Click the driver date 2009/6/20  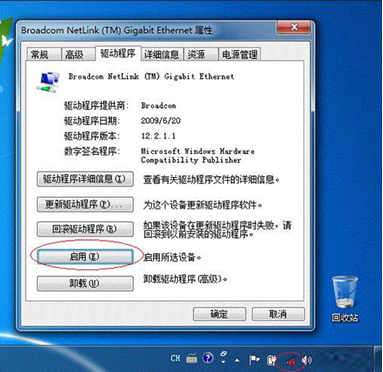click(161, 121)
